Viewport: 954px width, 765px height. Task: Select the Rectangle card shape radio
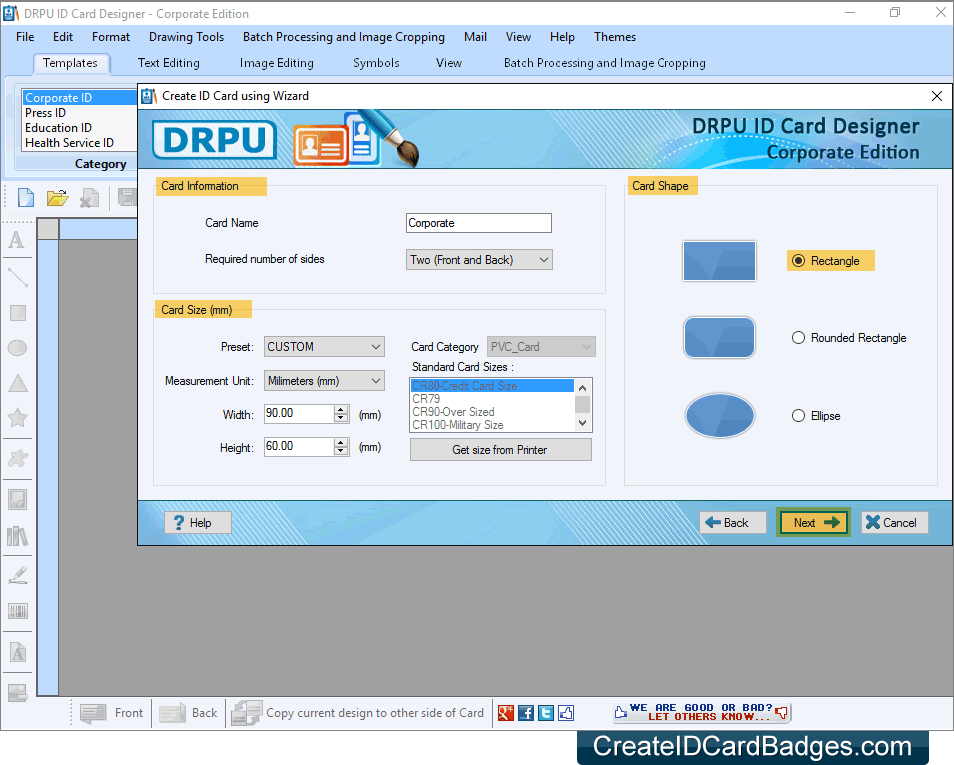(x=798, y=260)
